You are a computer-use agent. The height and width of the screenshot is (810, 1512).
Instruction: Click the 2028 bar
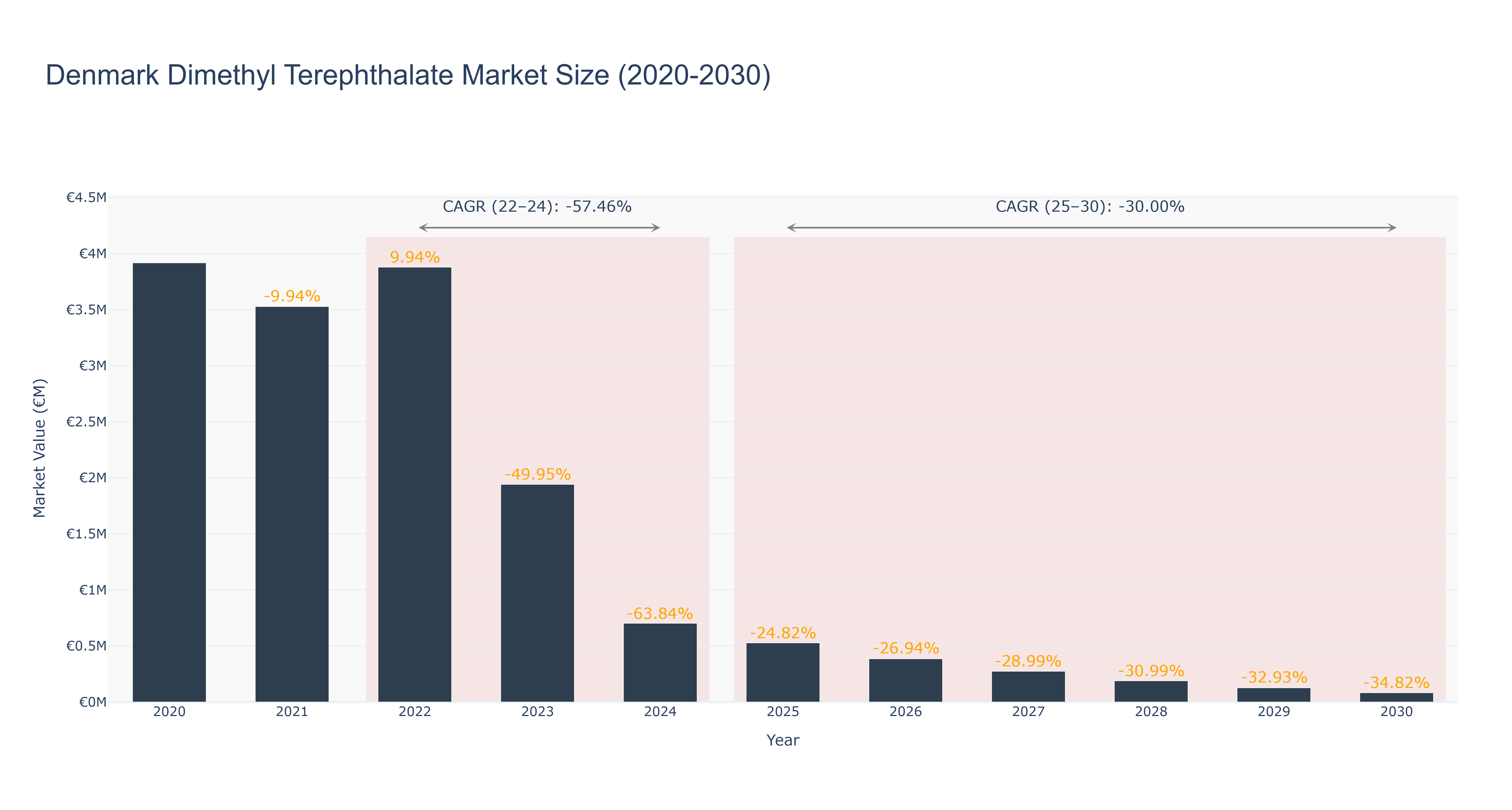click(1150, 691)
